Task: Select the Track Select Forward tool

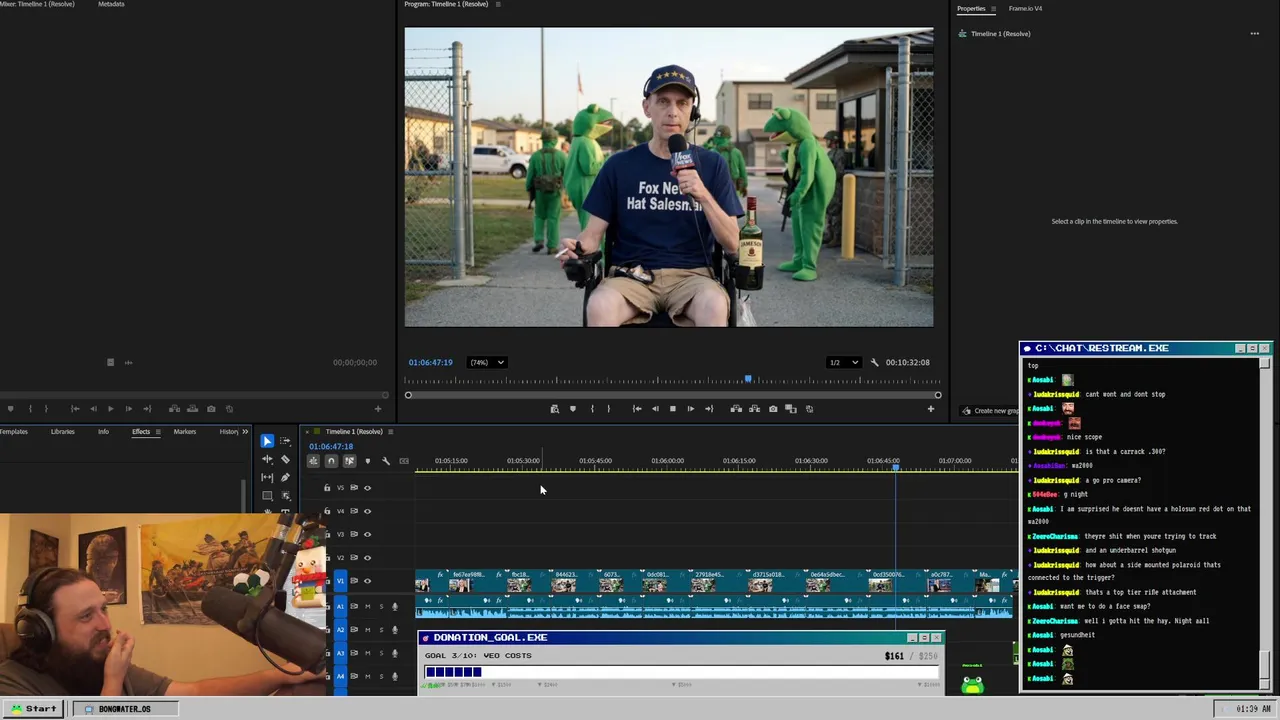Action: [x=285, y=441]
